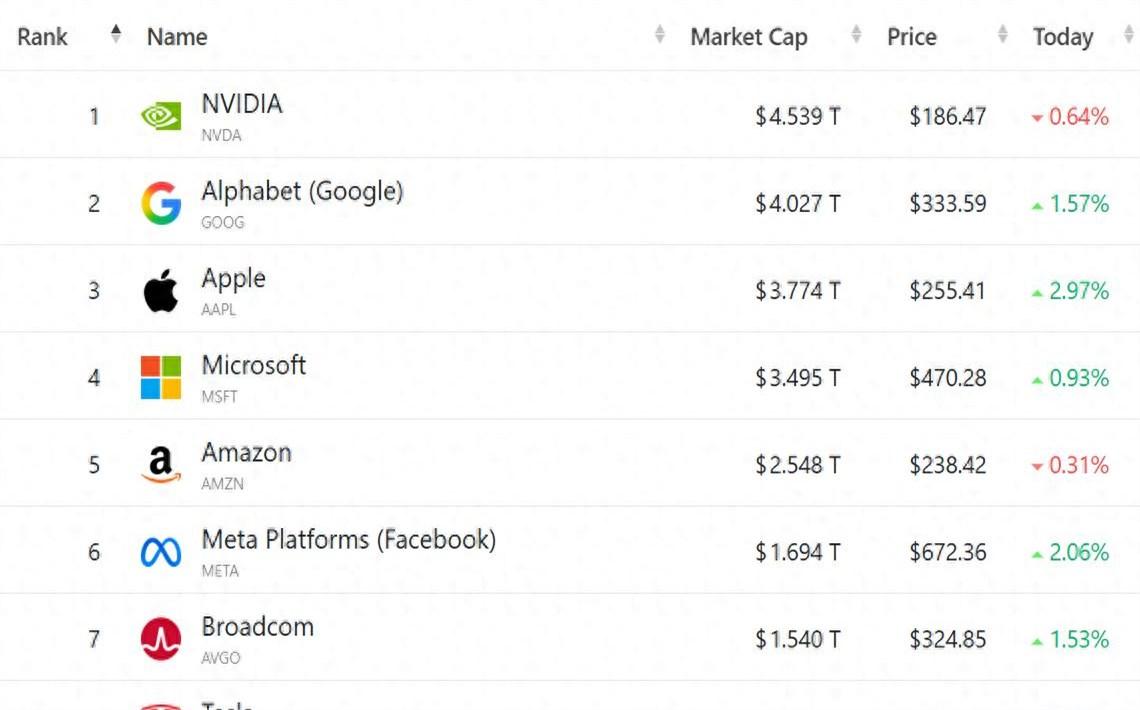This screenshot has width=1140, height=710.
Task: Click the NVIDIA logo icon
Action: (x=161, y=117)
